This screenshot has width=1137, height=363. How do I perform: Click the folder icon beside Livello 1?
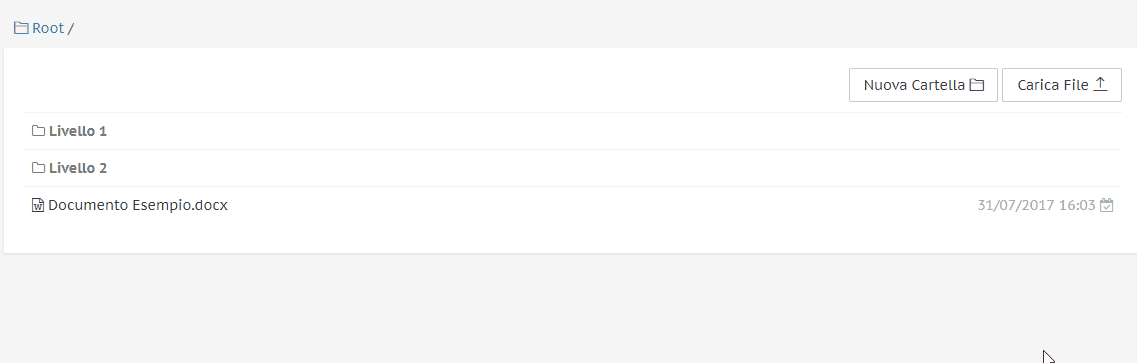38,131
